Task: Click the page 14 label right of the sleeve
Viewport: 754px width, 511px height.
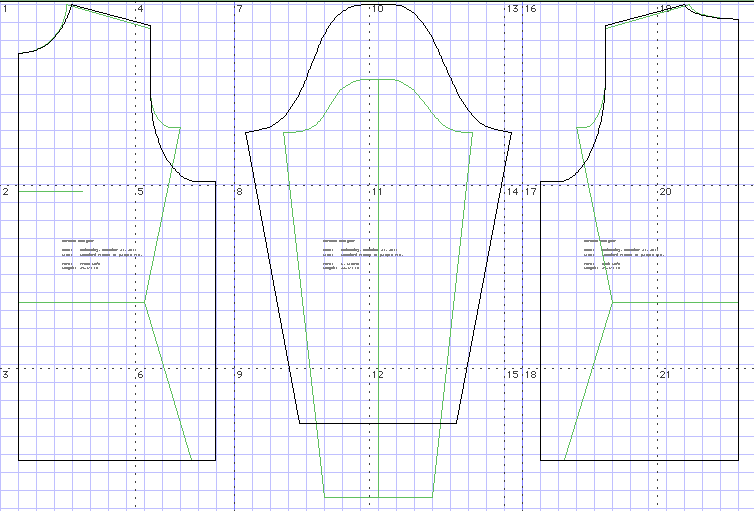Action: coord(512,192)
